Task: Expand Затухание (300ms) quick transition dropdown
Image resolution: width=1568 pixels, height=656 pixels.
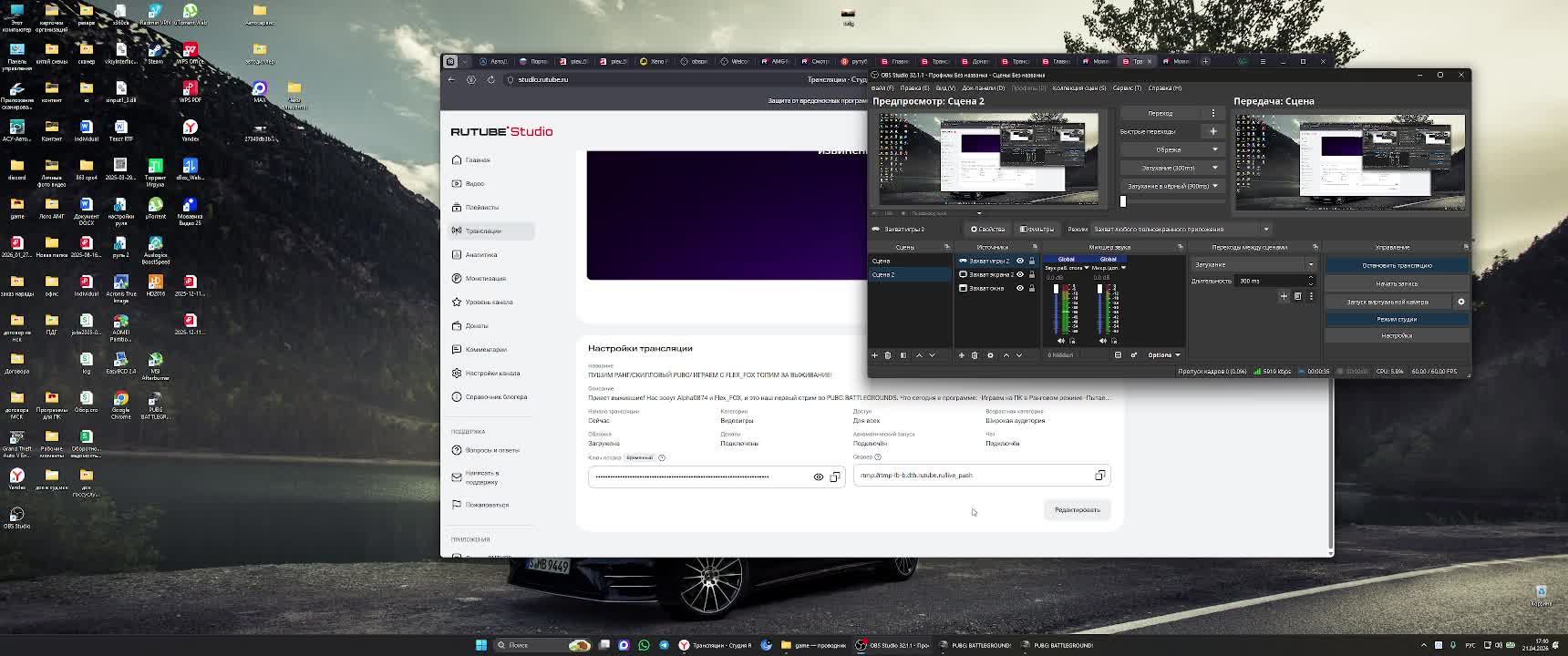Action: (x=1214, y=168)
